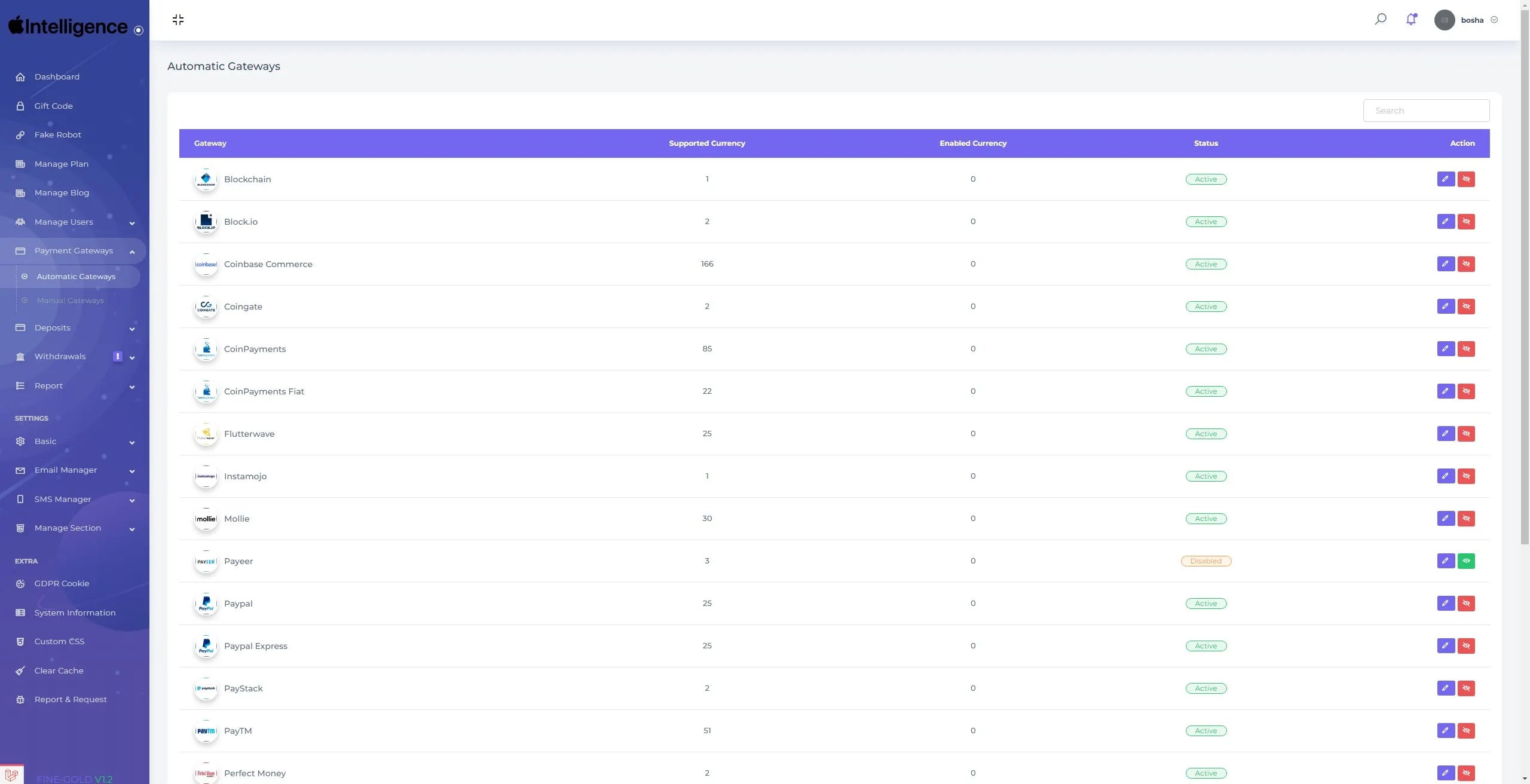Disable the Blockchain gateway

[1466, 179]
